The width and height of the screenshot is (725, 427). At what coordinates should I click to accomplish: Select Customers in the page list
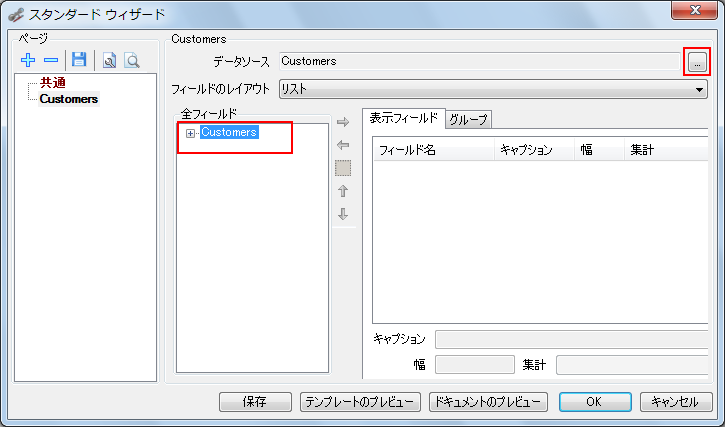69,98
